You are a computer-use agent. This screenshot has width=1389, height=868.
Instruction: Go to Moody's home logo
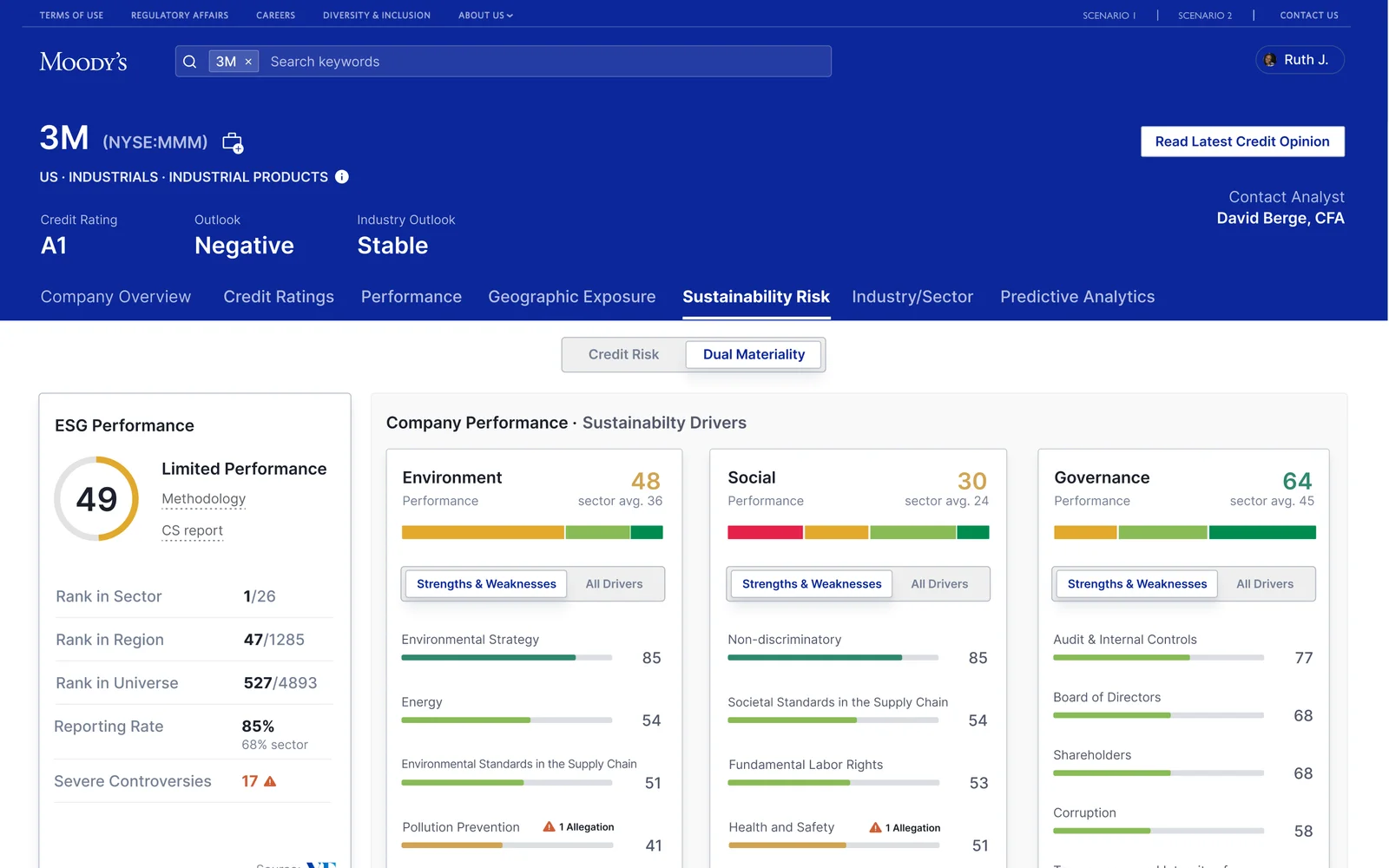(x=83, y=62)
